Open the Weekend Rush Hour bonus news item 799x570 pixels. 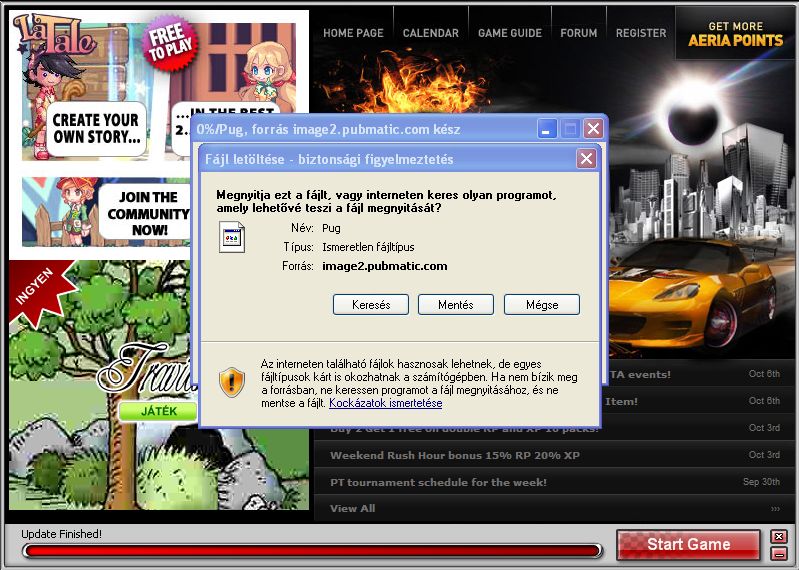point(455,455)
